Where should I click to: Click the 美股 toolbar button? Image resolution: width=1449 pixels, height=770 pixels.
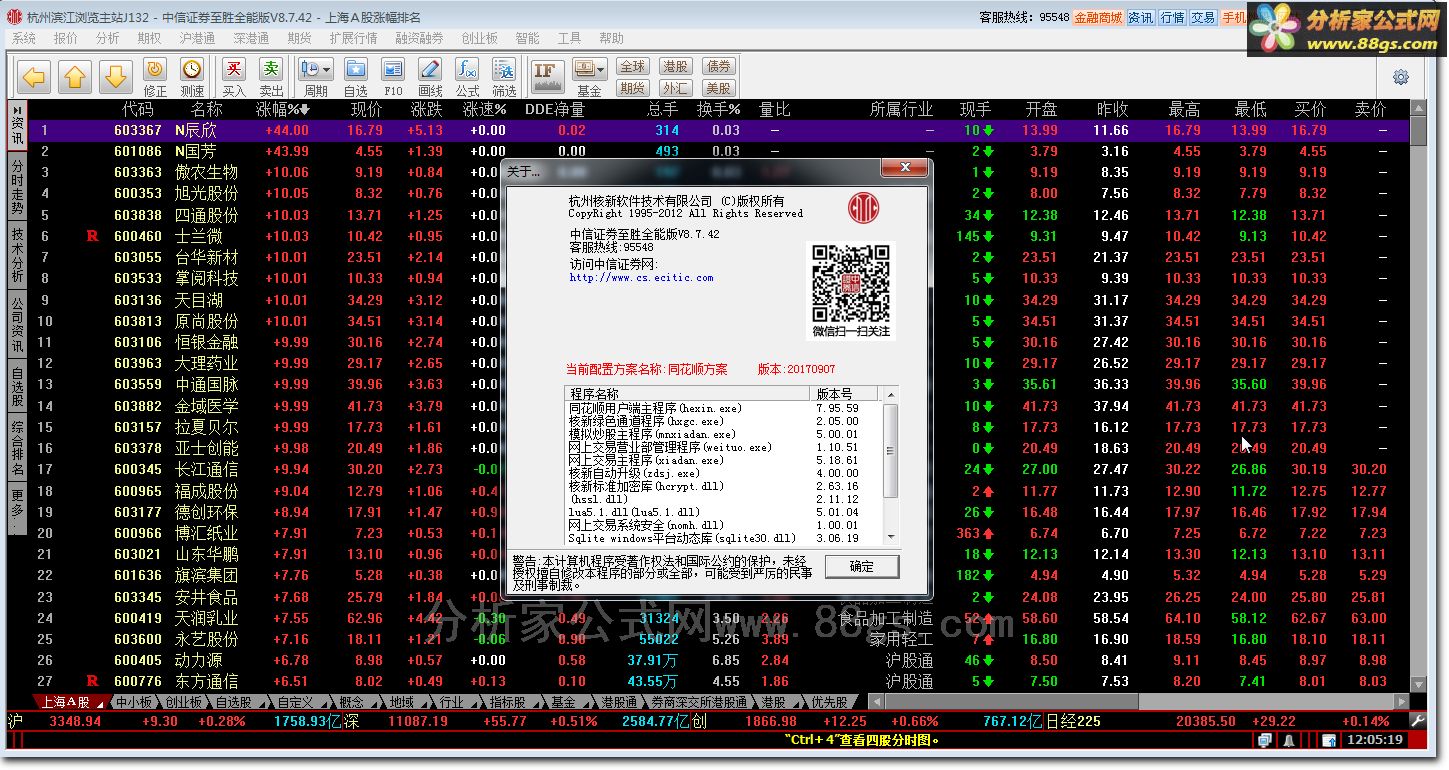tap(718, 88)
